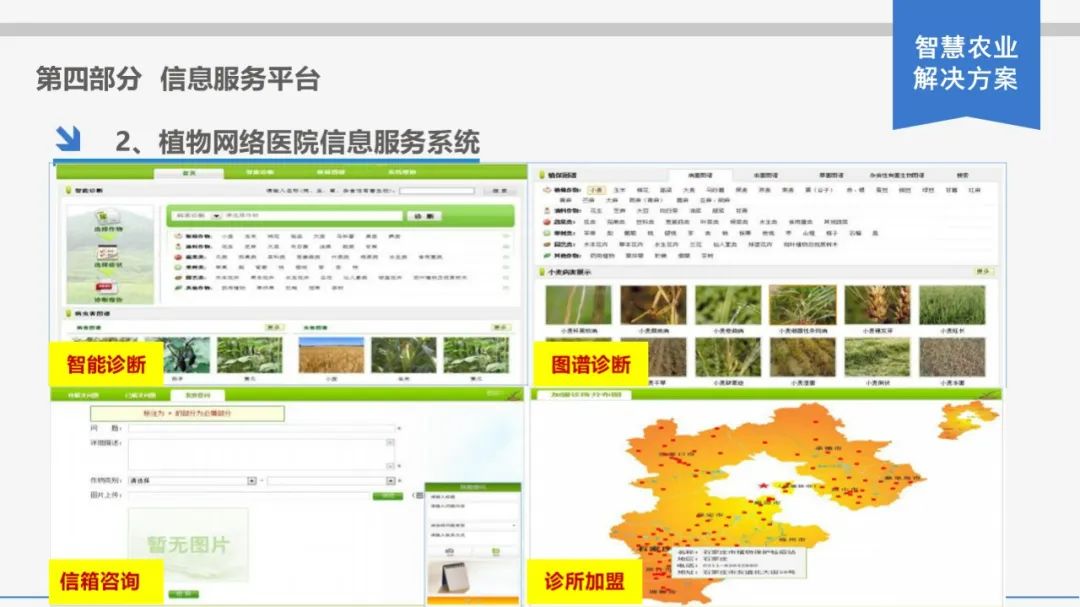Click scroll up arrow of 详细描述 text area
This screenshot has width=1080, height=607.
[391, 443]
